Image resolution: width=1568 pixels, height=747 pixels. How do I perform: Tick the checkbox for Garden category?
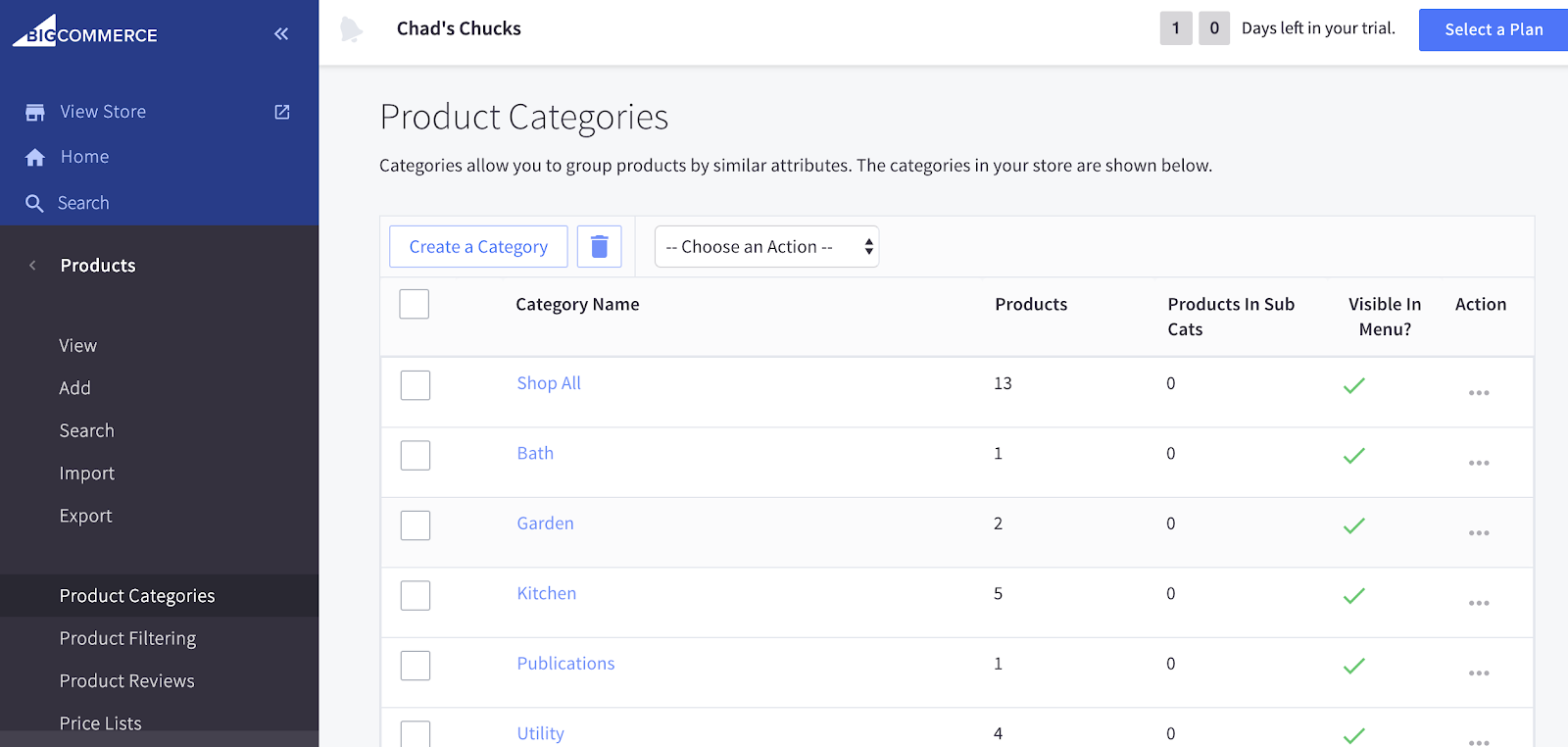coord(416,525)
